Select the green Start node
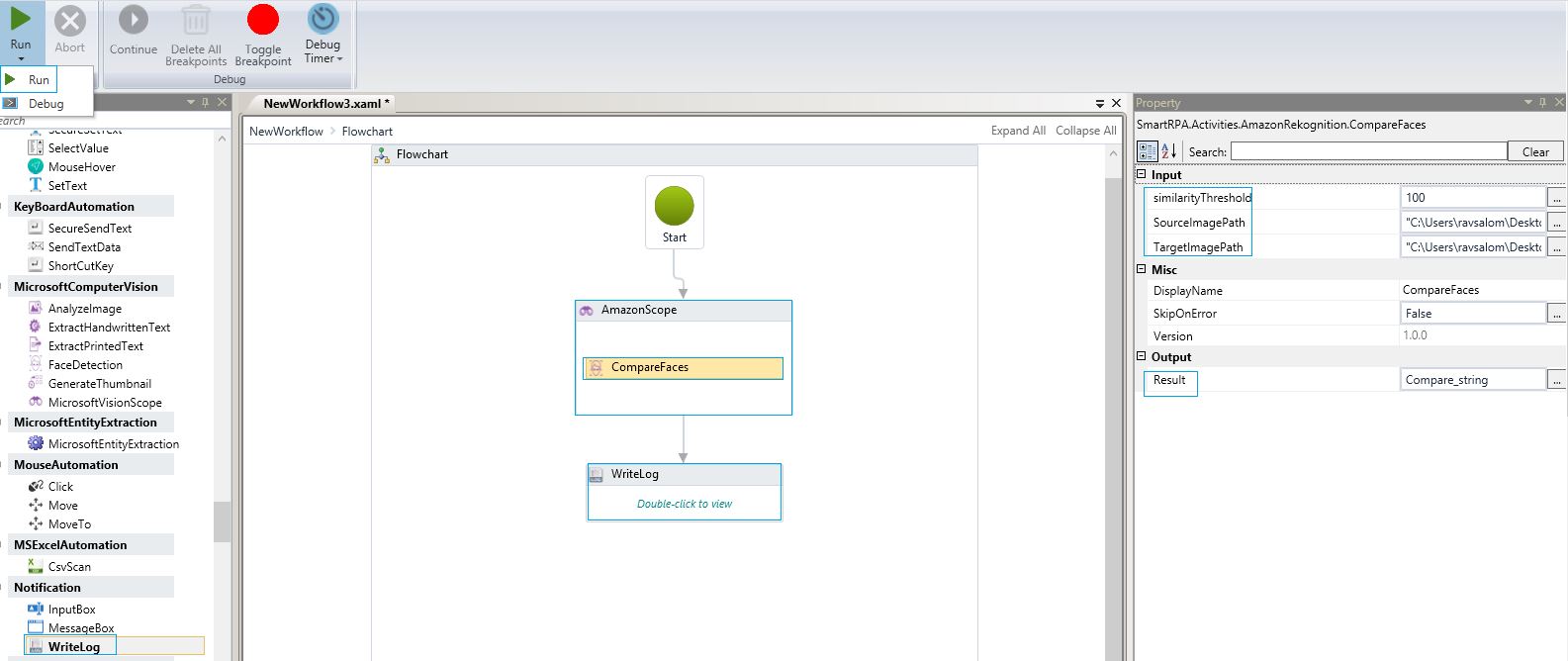The height and width of the screenshot is (661, 1568). 674,208
